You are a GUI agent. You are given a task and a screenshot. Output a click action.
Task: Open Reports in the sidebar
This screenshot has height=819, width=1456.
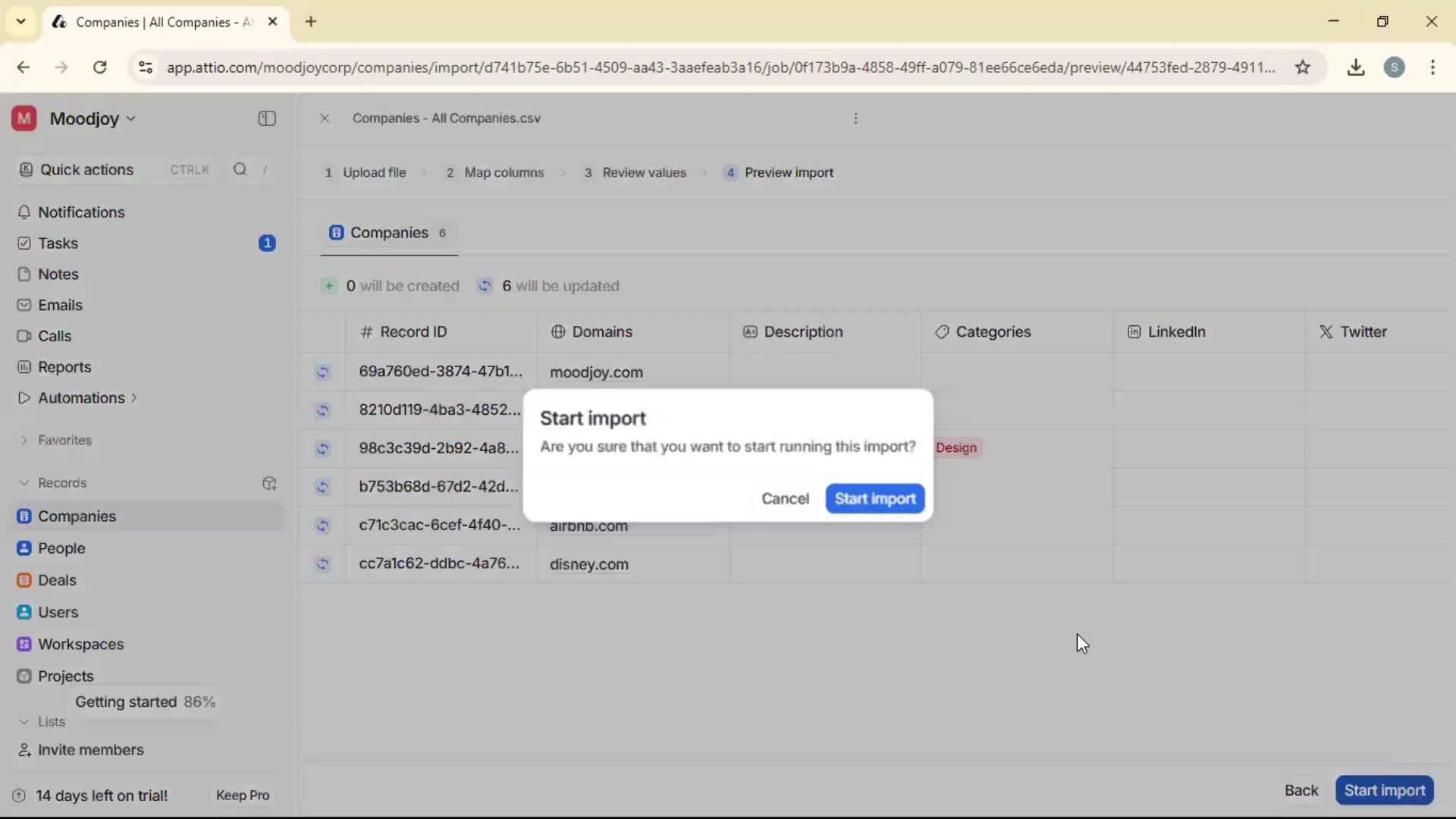coord(63,367)
